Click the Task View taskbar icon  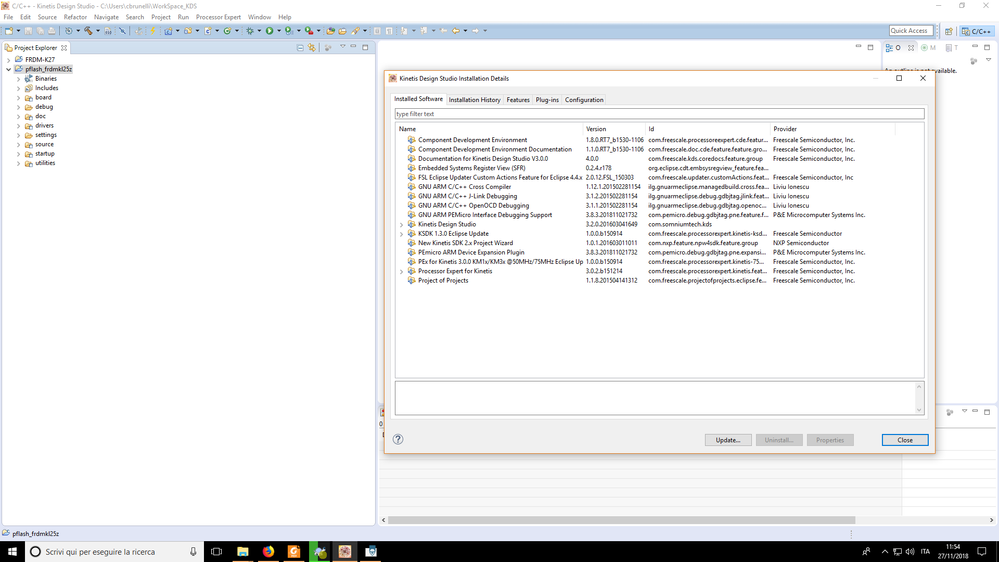217,551
